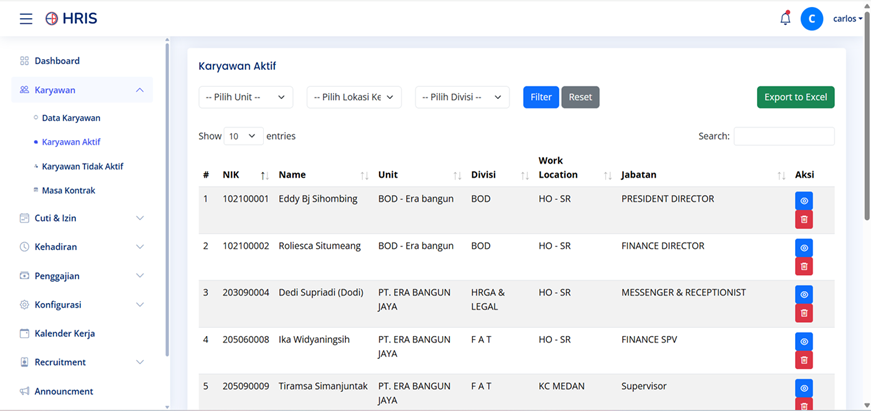Image resolution: width=871 pixels, height=411 pixels.
Task: View details of Tiramsa Simanjuntak
Action: (x=804, y=388)
